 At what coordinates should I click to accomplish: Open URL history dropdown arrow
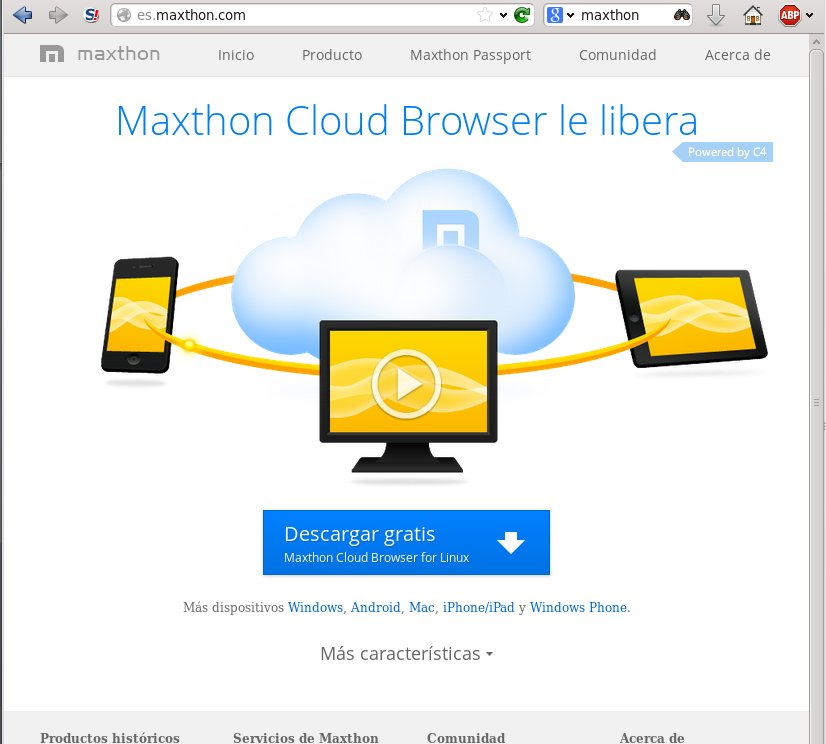tap(503, 16)
